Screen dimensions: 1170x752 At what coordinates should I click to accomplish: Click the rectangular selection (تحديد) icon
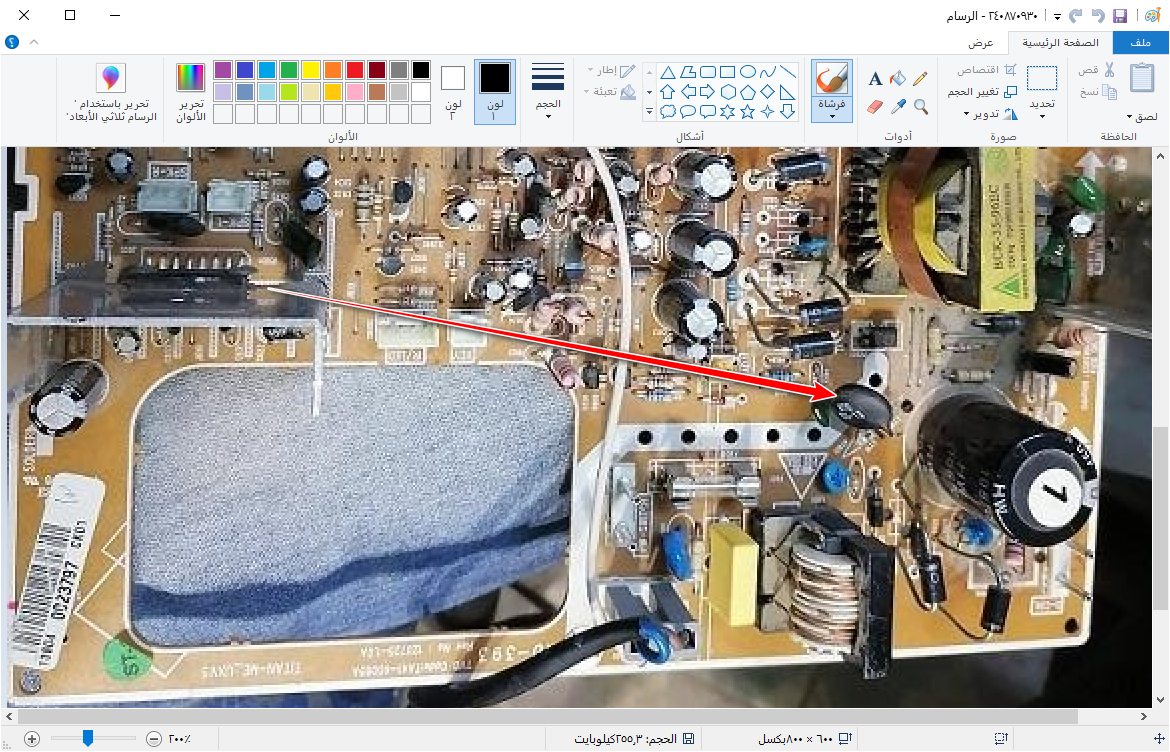click(x=1042, y=78)
